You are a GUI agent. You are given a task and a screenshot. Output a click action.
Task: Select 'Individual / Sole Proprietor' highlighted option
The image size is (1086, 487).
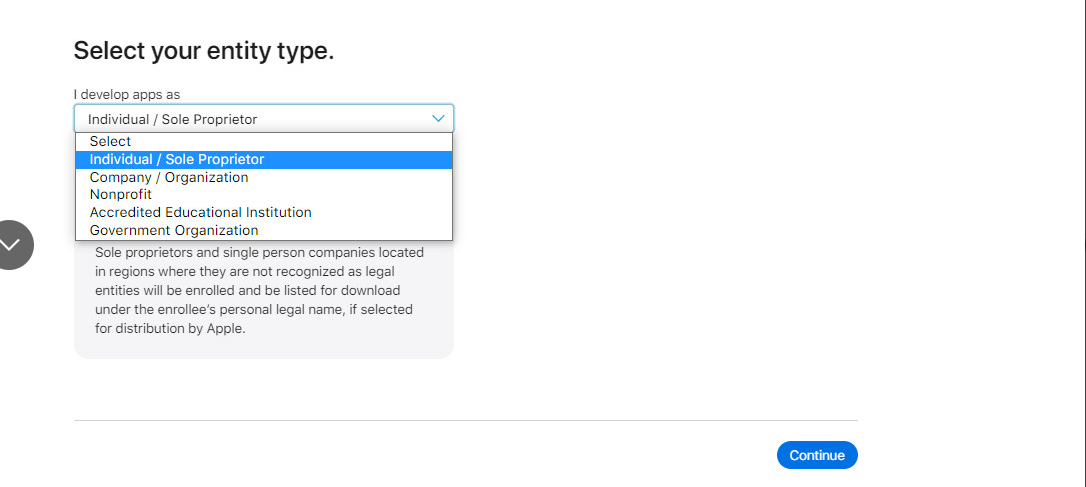264,159
